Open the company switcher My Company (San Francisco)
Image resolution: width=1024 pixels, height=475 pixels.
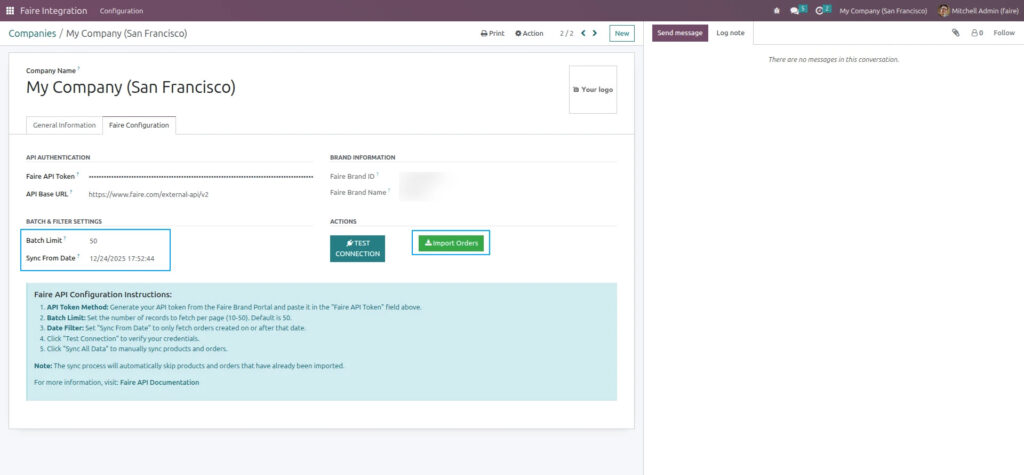879,10
